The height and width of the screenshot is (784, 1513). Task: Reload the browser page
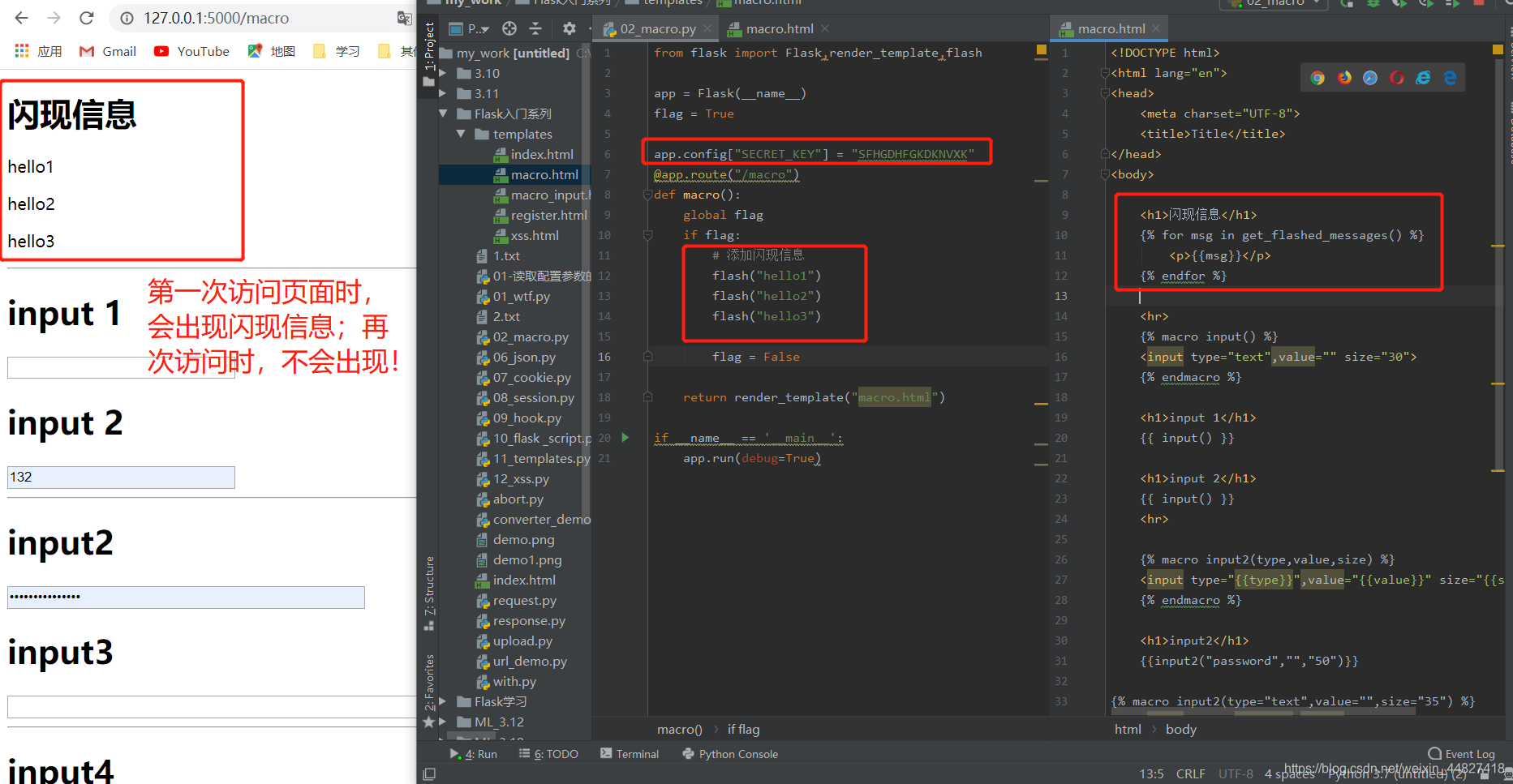(87, 18)
